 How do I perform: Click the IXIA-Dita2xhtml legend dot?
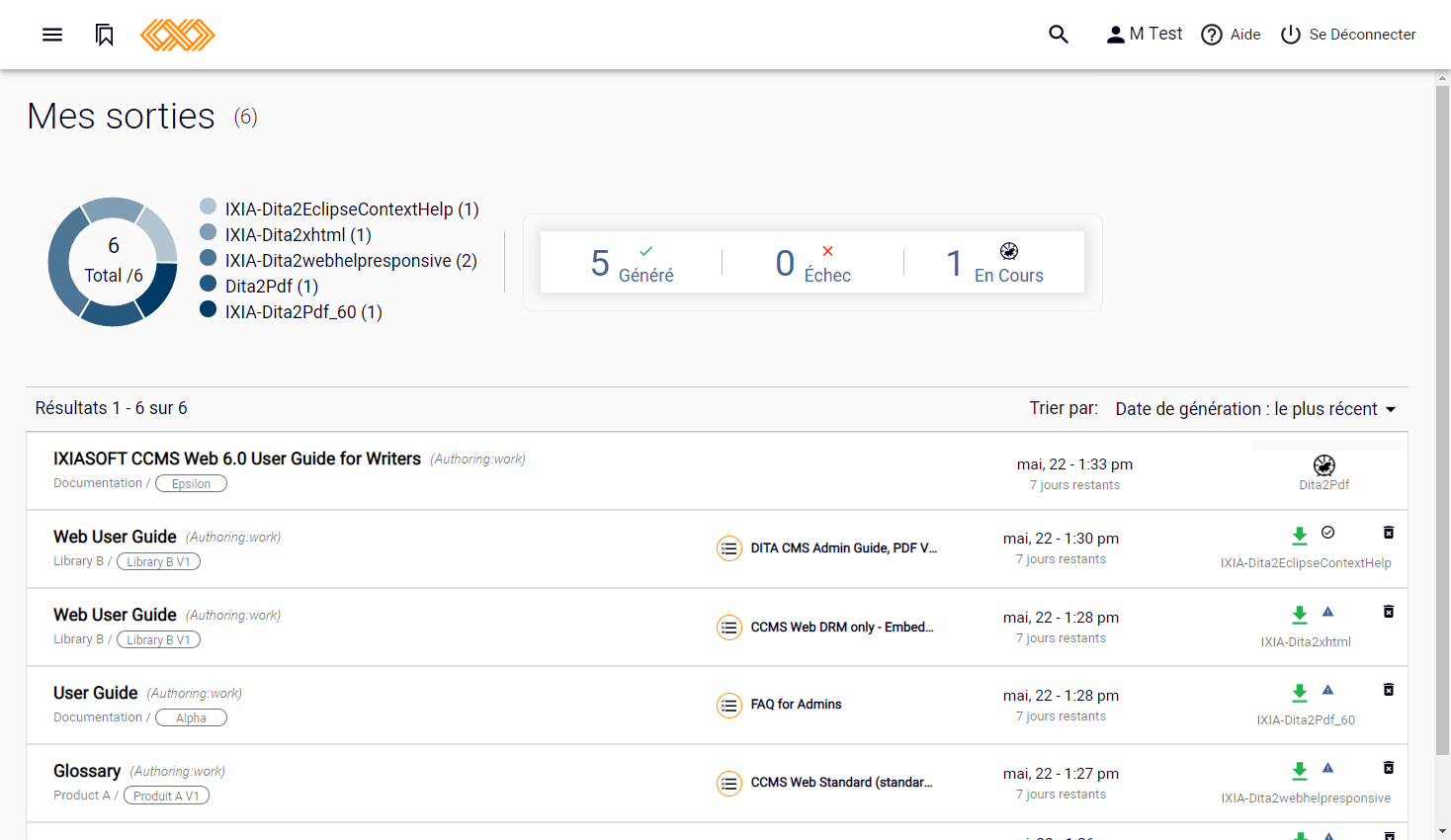(x=209, y=232)
